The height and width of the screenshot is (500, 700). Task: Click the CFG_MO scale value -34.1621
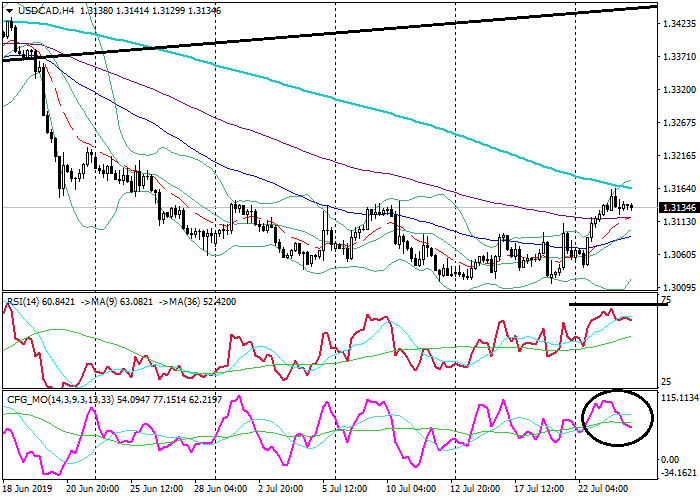(678, 471)
